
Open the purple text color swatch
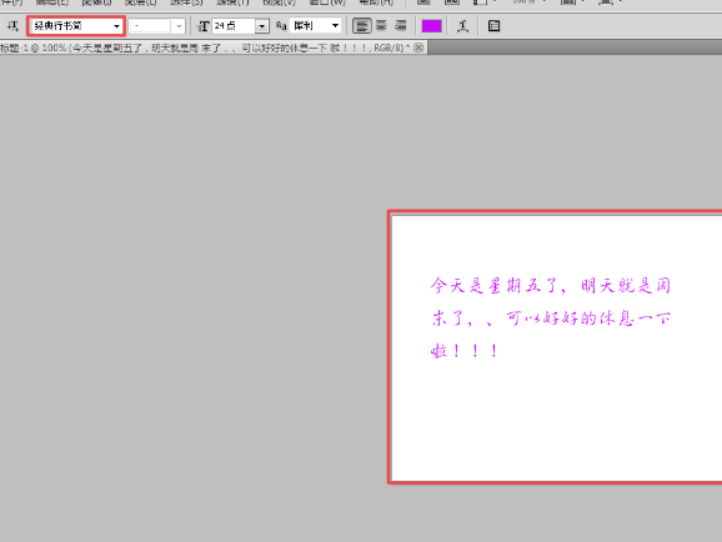[x=431, y=26]
